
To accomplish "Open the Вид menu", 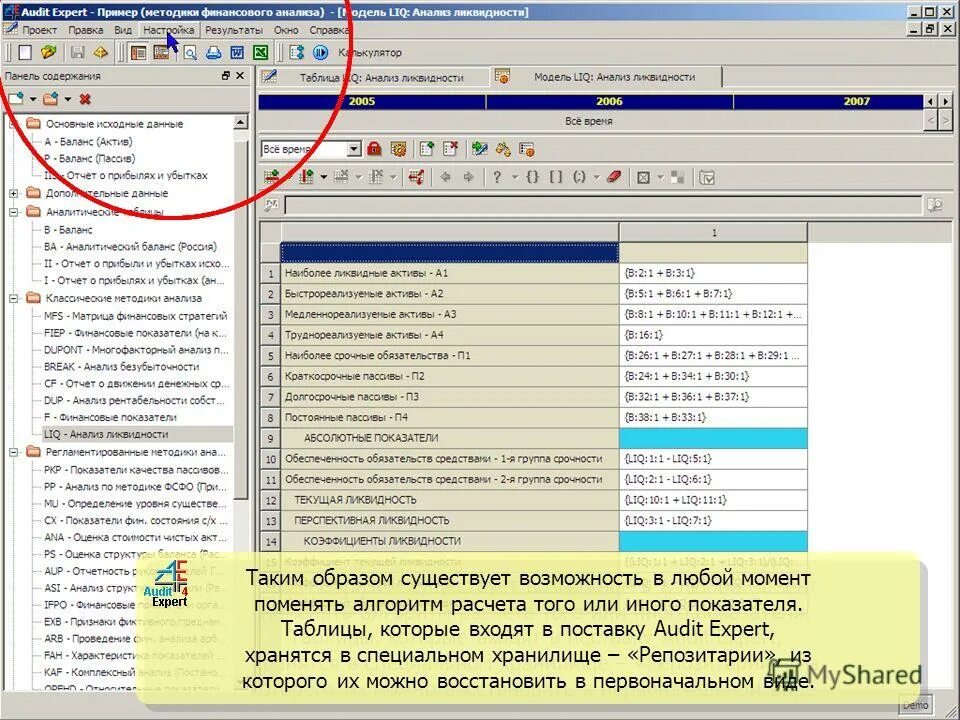I will pyautogui.click(x=123, y=30).
